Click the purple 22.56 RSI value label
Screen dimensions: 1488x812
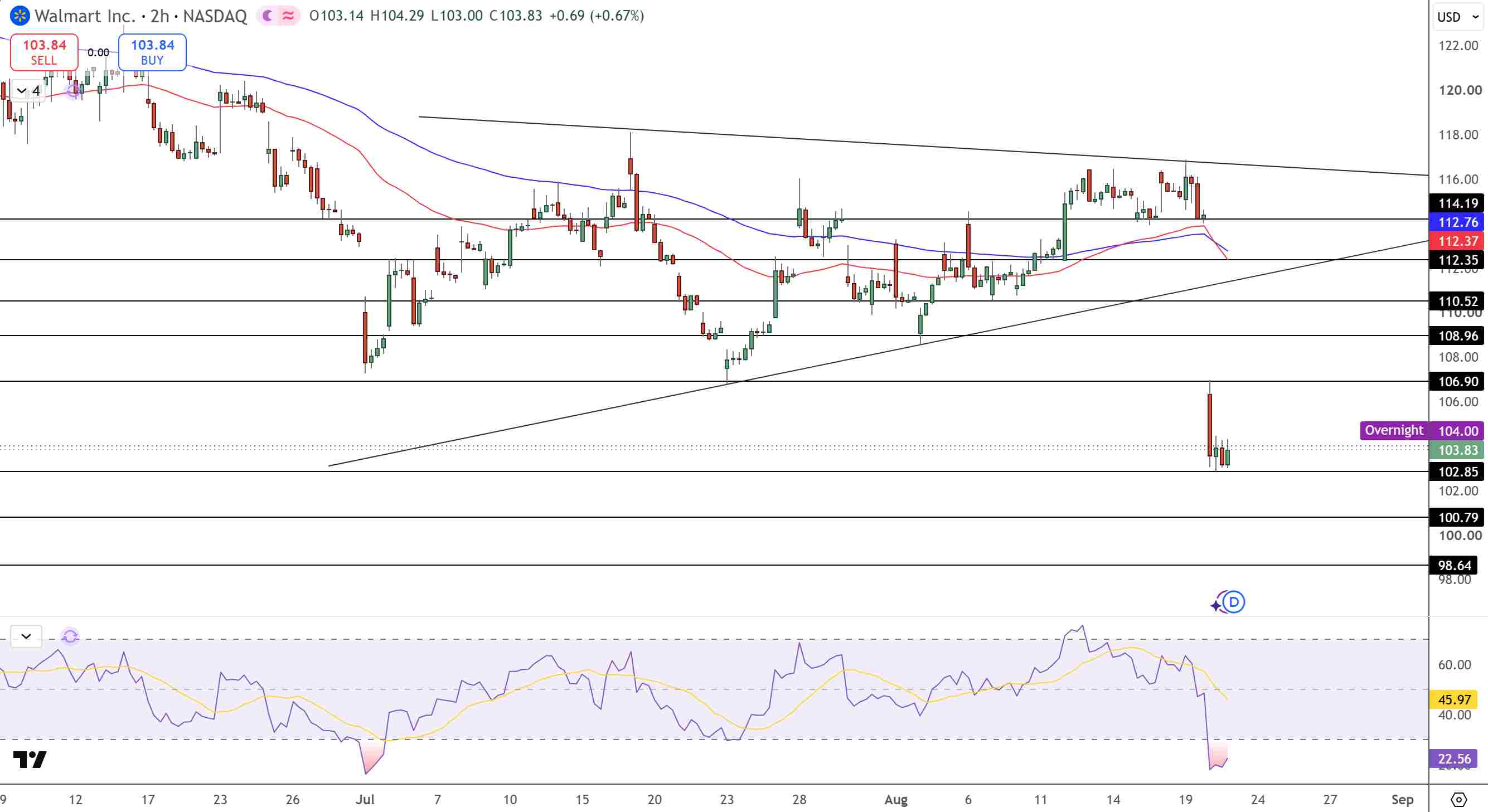[x=1453, y=759]
